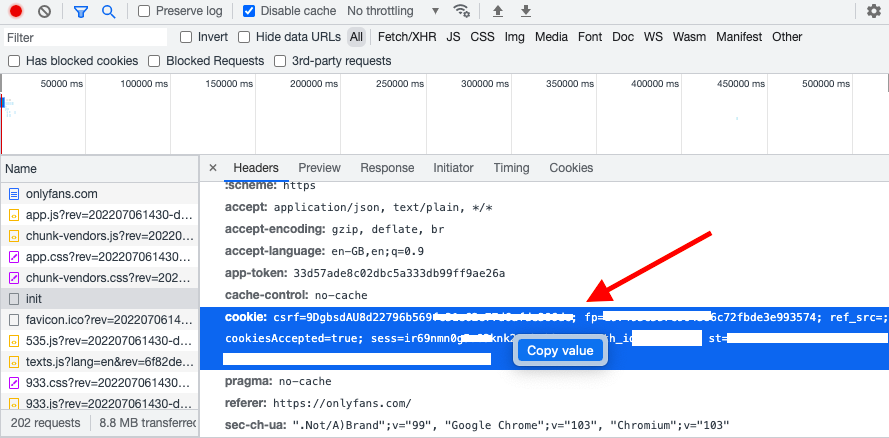Image resolution: width=889 pixels, height=438 pixels.
Task: Click 202 requests status text
Action: point(45,423)
